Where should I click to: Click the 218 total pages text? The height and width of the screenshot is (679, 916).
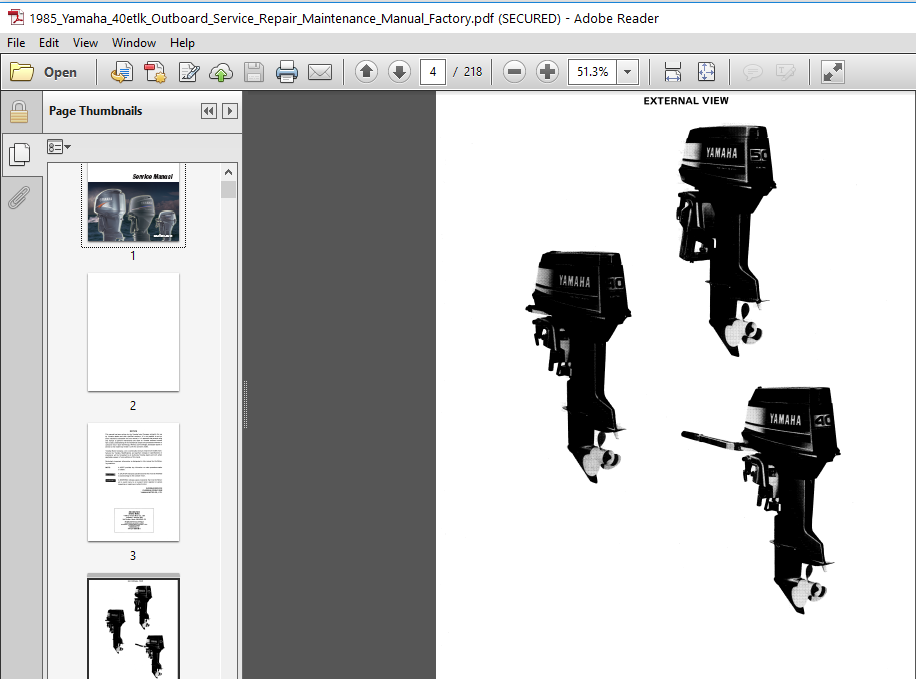pos(473,72)
